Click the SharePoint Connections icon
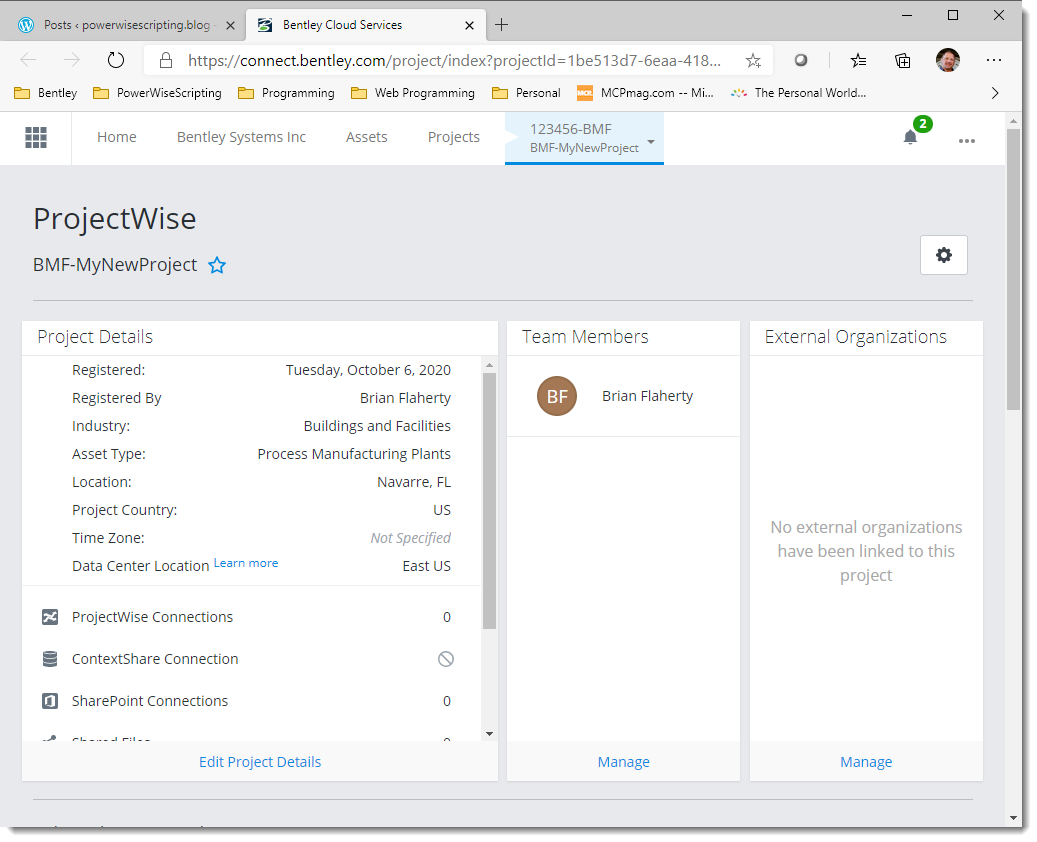This screenshot has width=1037, height=842. point(50,701)
